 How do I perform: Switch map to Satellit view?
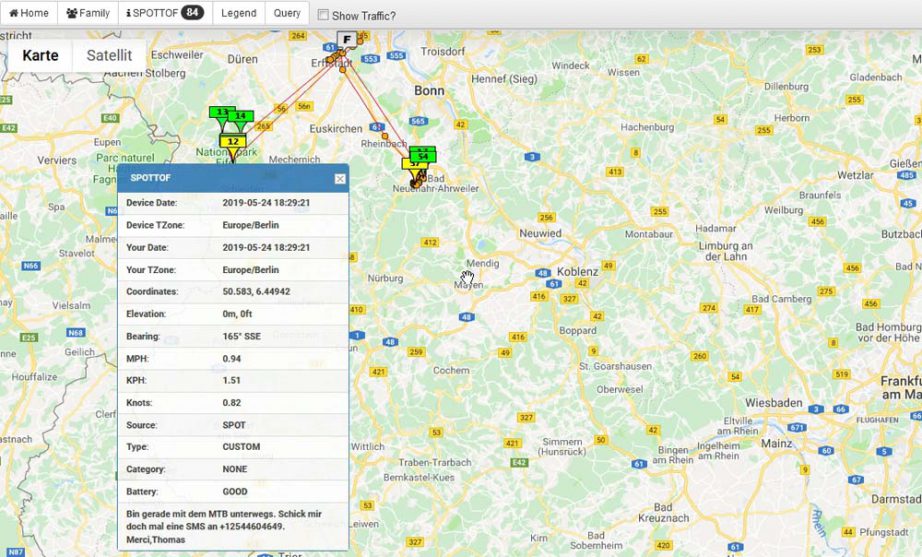pos(109,56)
